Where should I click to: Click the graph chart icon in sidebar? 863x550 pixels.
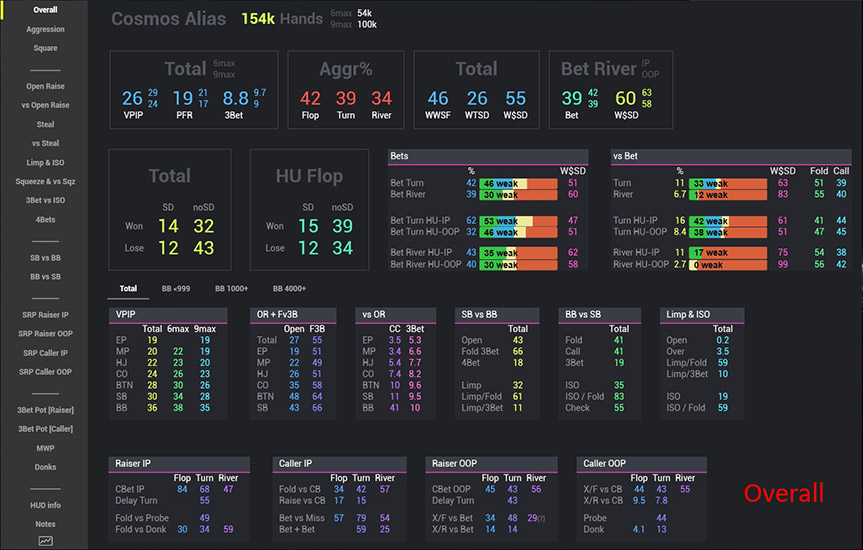[45, 541]
